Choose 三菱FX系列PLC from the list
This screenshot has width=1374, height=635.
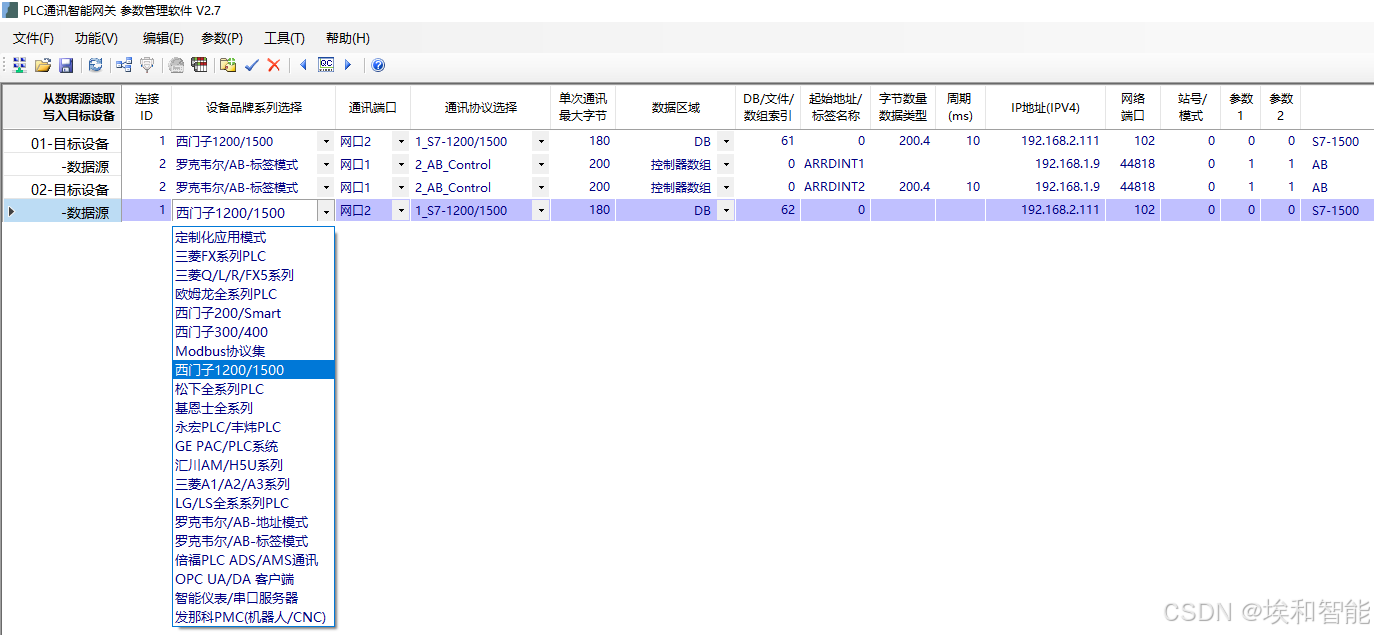tap(254, 256)
